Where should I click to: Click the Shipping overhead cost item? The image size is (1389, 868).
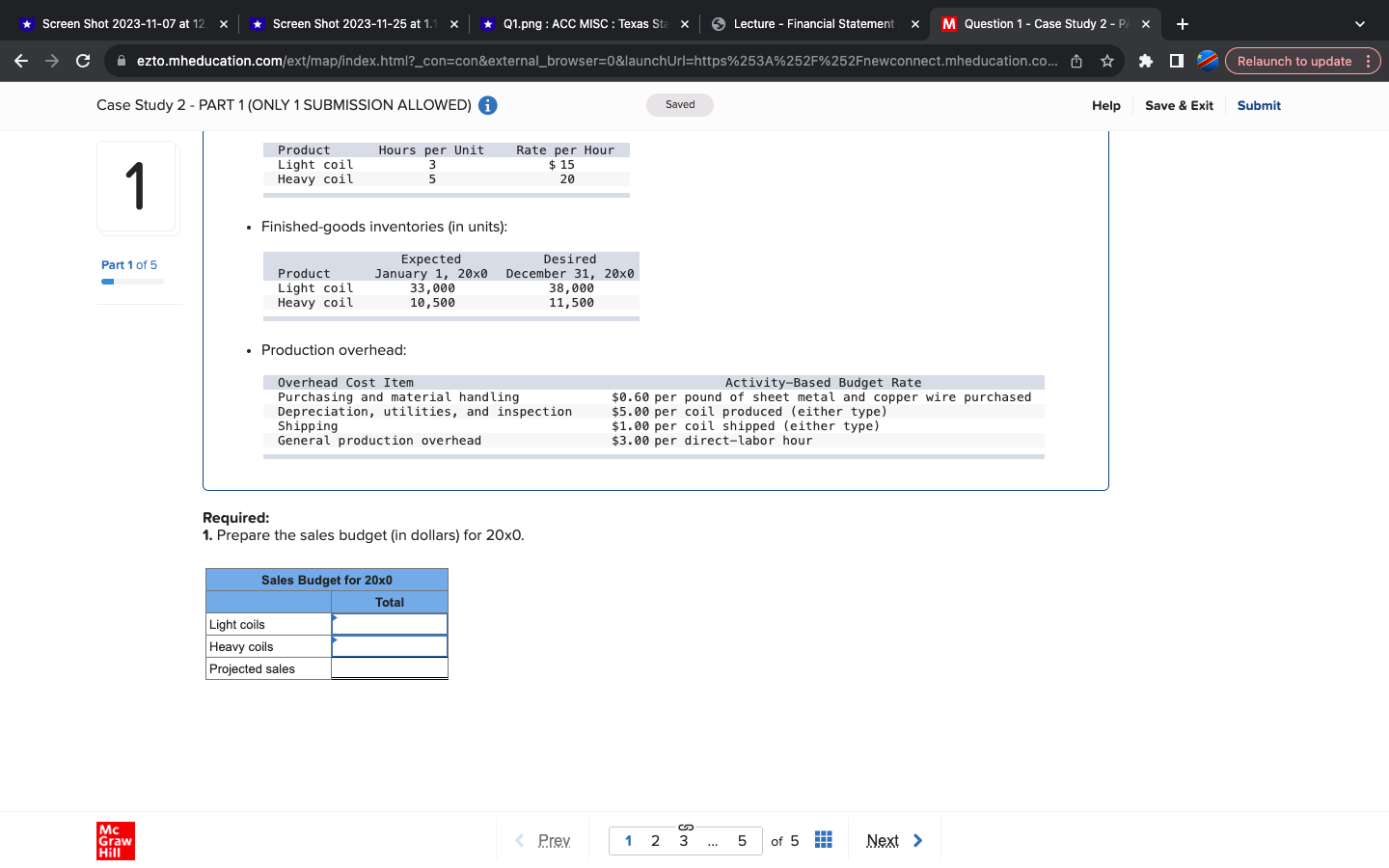pos(308,426)
